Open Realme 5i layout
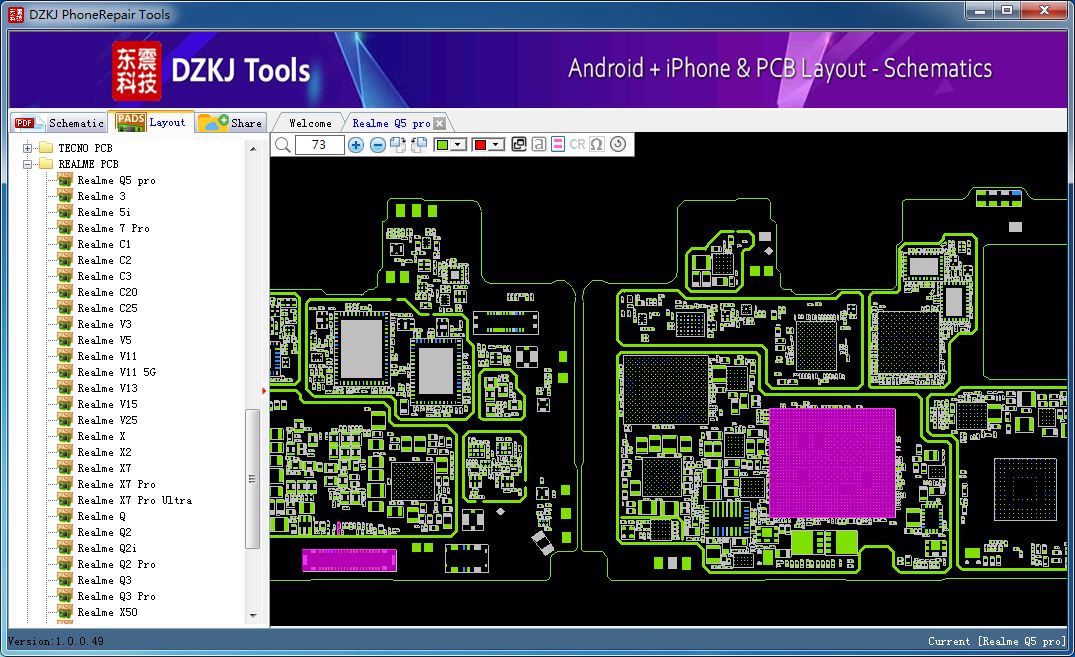The image size is (1075, 657). pos(104,212)
